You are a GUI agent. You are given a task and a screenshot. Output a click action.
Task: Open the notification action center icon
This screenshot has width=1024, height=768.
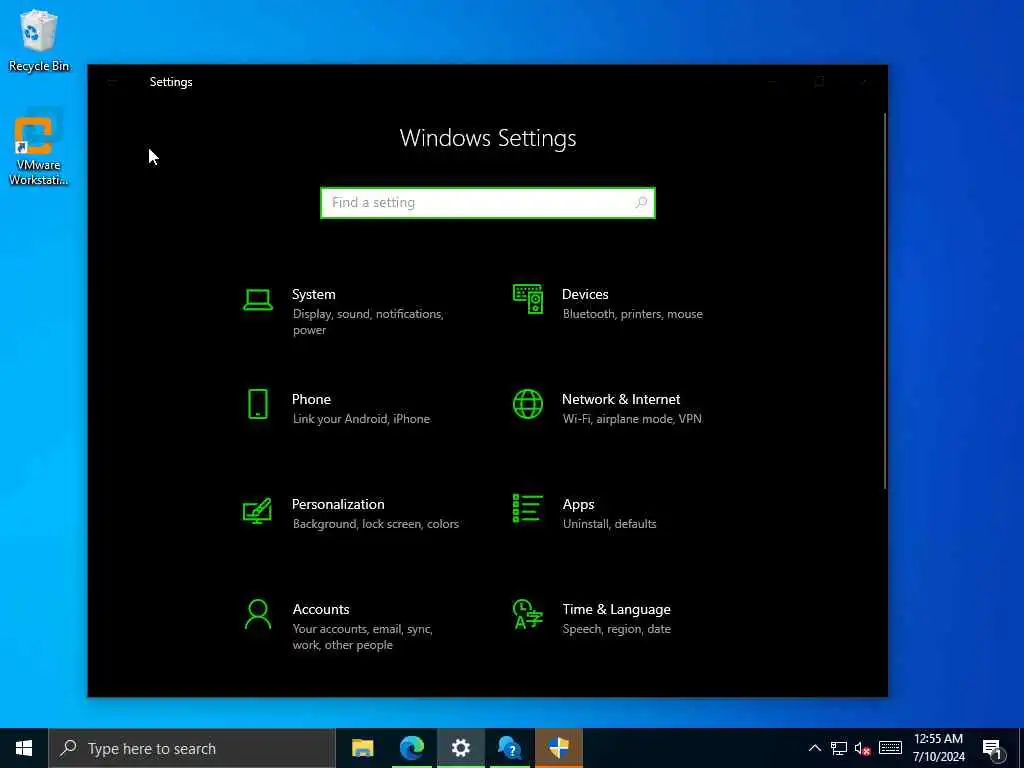click(x=993, y=750)
